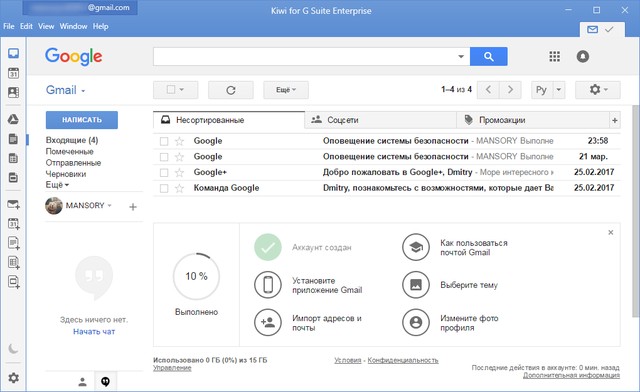Click the phone icon for installing Gmail app
Screen dimensions: 640x392
click(268, 285)
